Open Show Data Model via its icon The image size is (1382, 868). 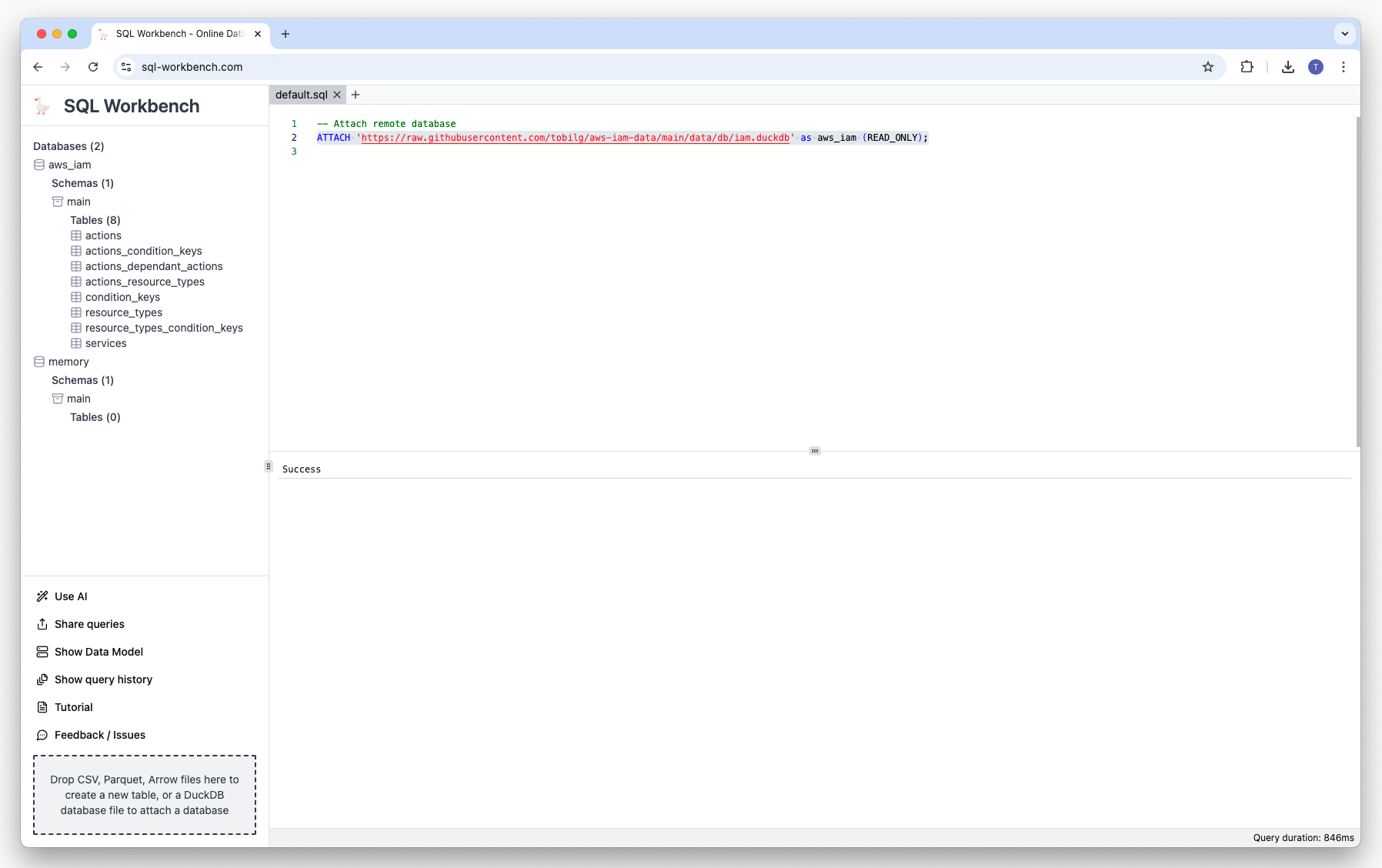(42, 652)
